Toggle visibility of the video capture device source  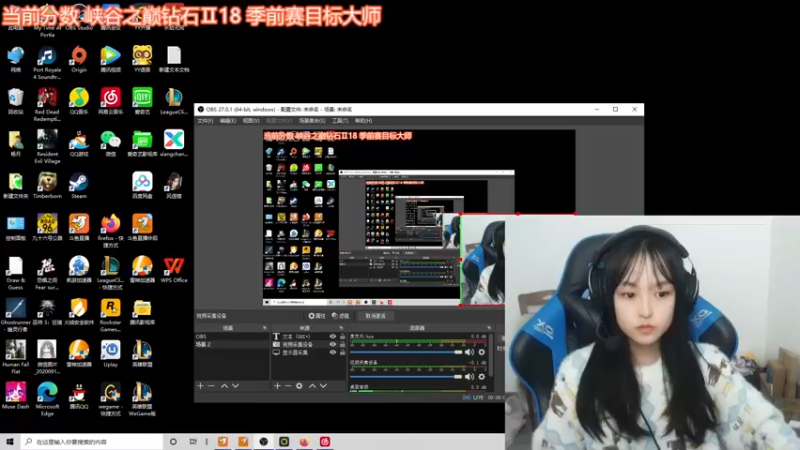[x=333, y=344]
